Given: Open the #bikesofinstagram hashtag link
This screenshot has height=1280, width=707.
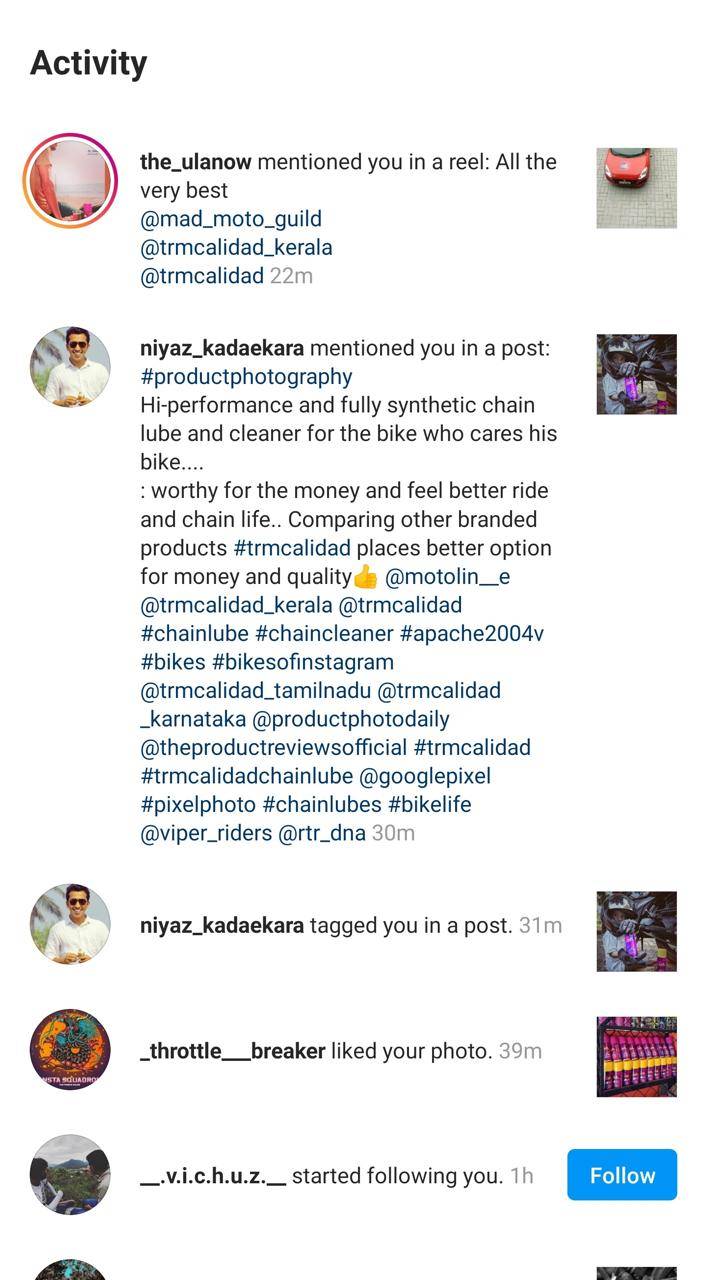Looking at the screenshot, I should 303,662.
